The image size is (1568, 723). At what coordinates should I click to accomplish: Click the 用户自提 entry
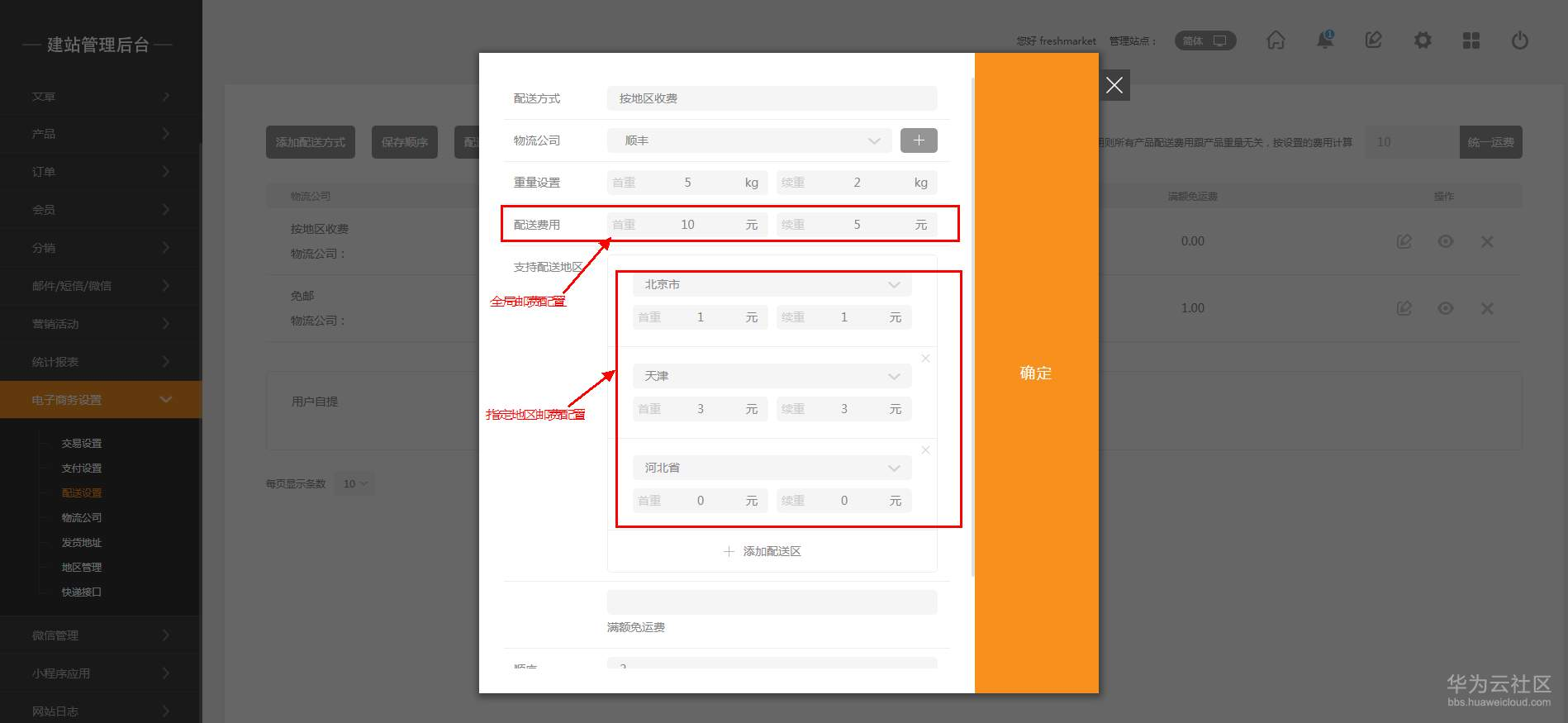point(315,402)
